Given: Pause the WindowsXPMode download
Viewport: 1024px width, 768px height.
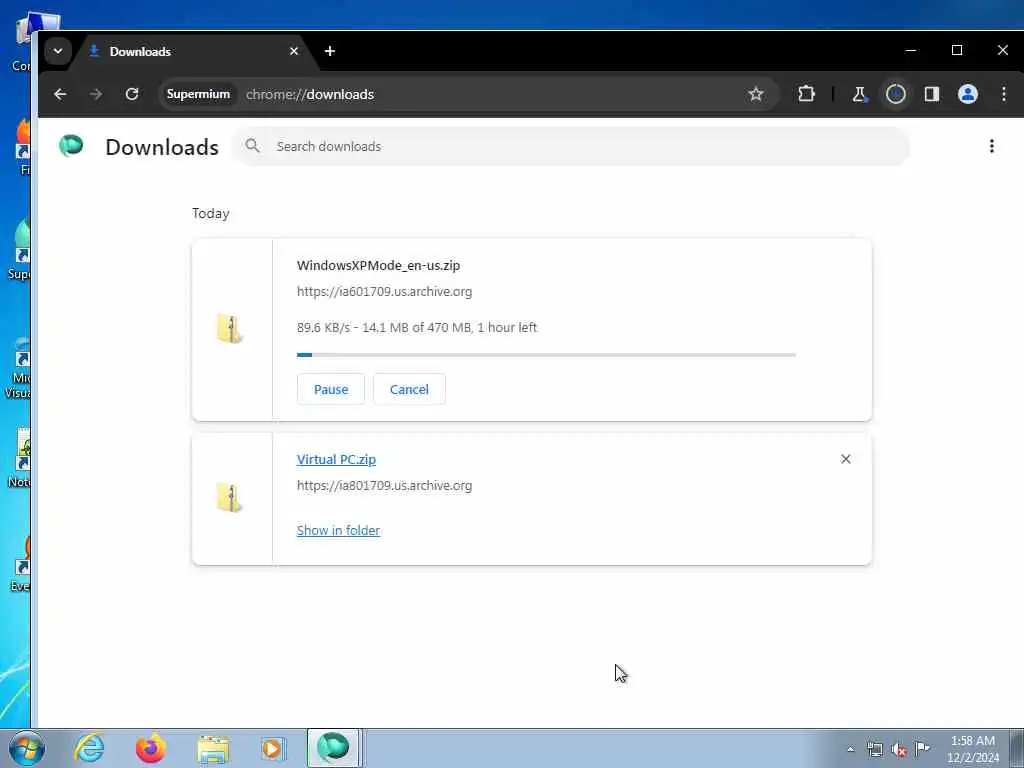Looking at the screenshot, I should (x=330, y=389).
